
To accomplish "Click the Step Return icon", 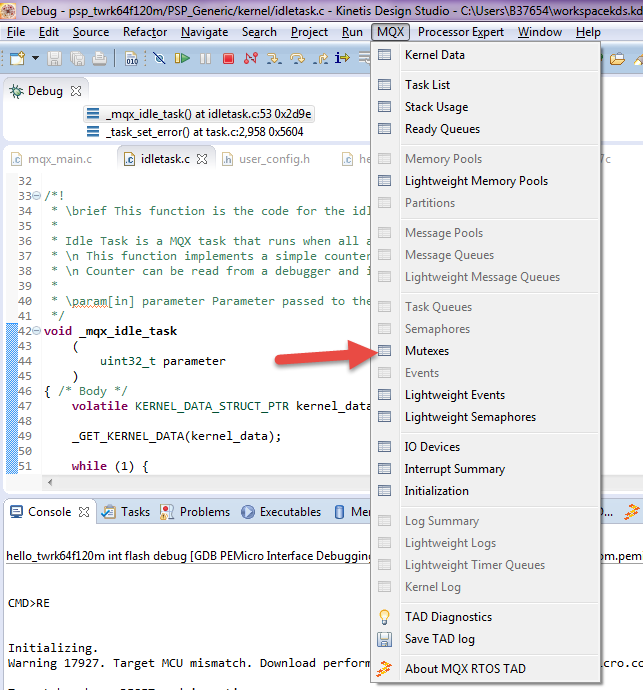I will 320,58.
